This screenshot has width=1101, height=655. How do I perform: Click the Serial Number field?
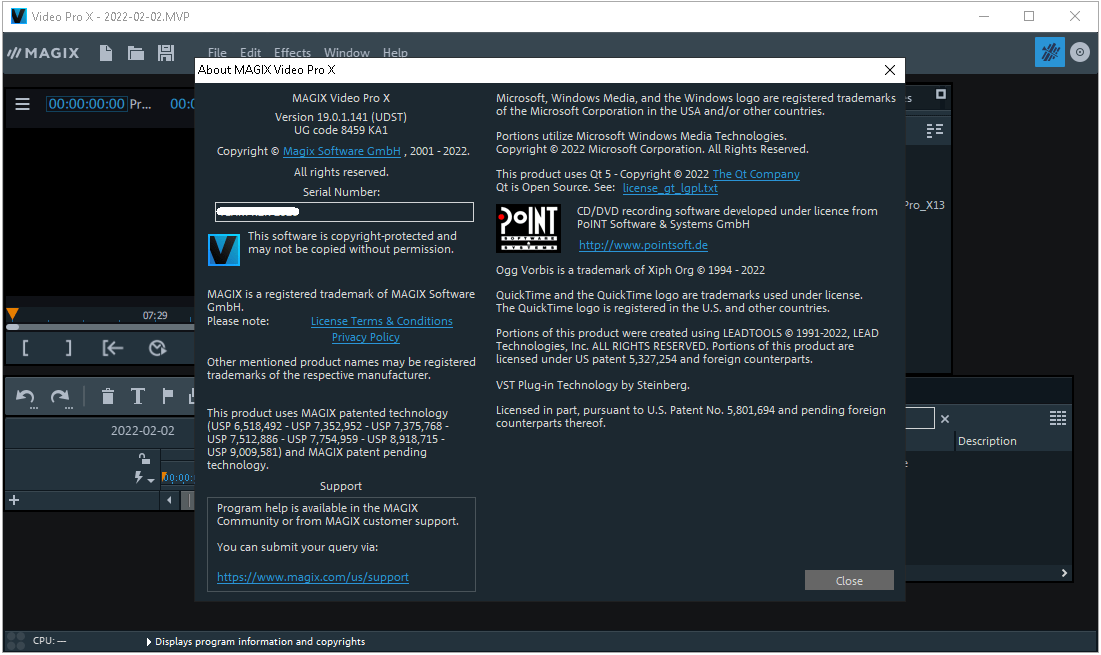click(x=344, y=211)
